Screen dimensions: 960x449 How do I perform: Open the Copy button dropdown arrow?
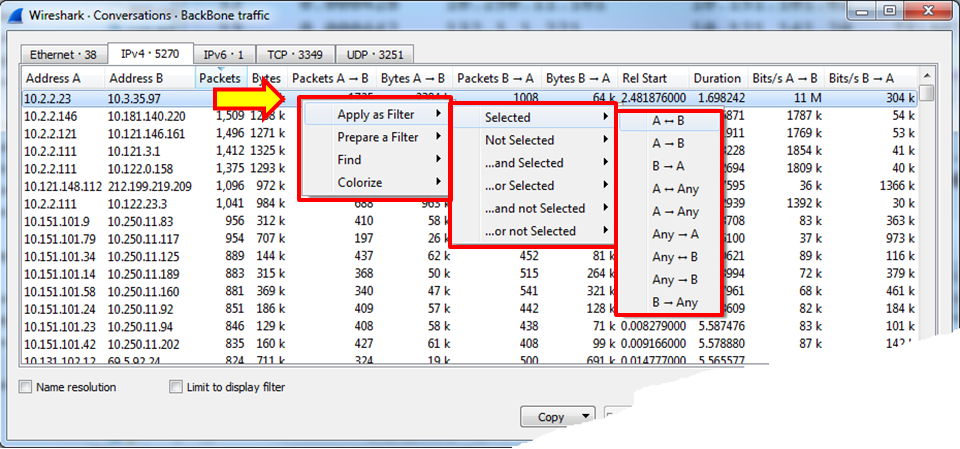(587, 417)
